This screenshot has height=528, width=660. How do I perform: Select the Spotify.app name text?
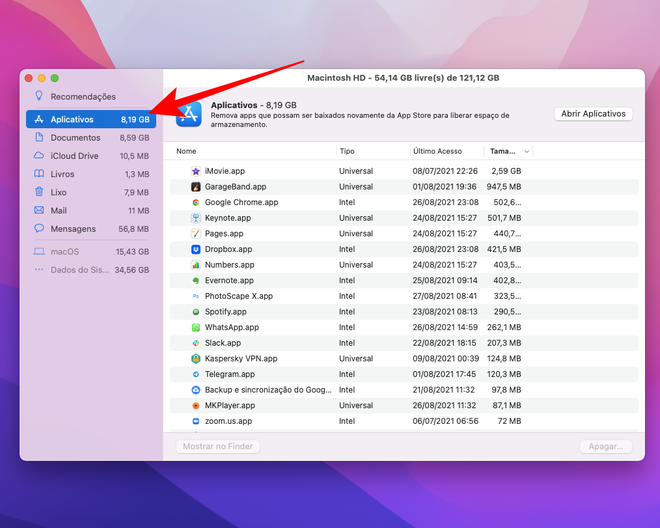point(226,312)
